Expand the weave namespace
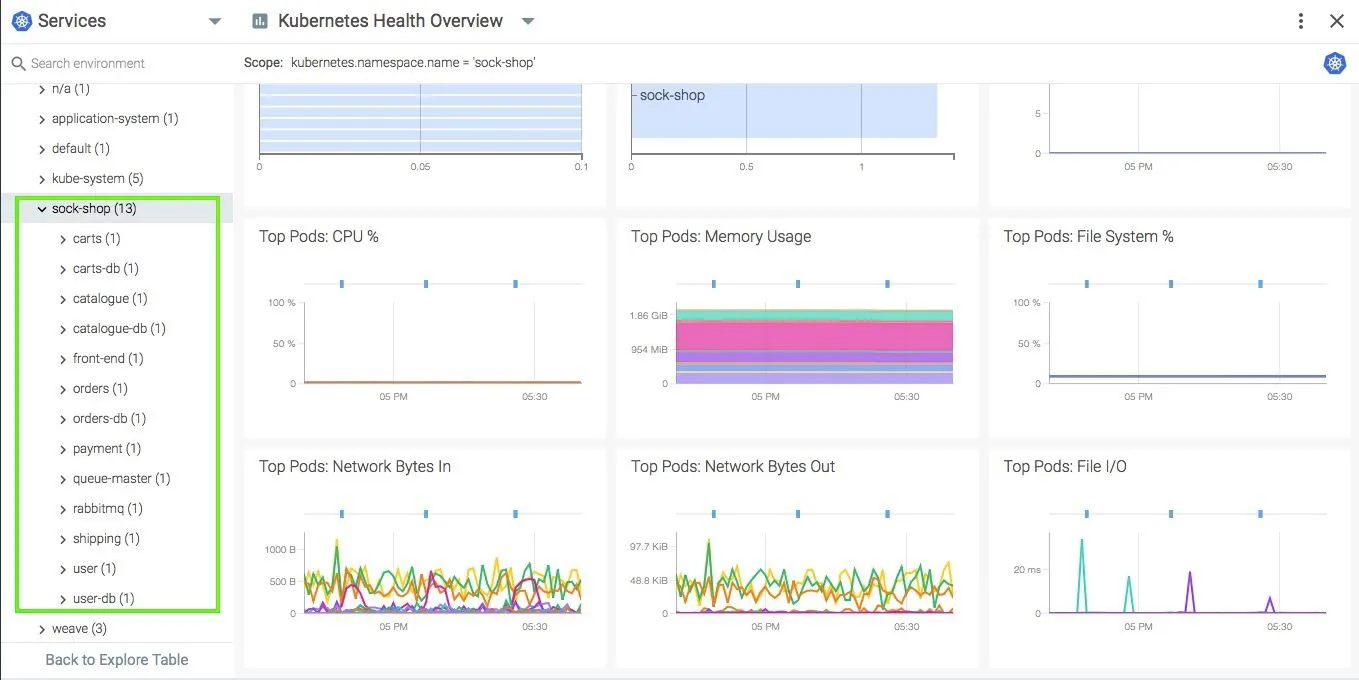Image resolution: width=1359 pixels, height=680 pixels. point(42,629)
